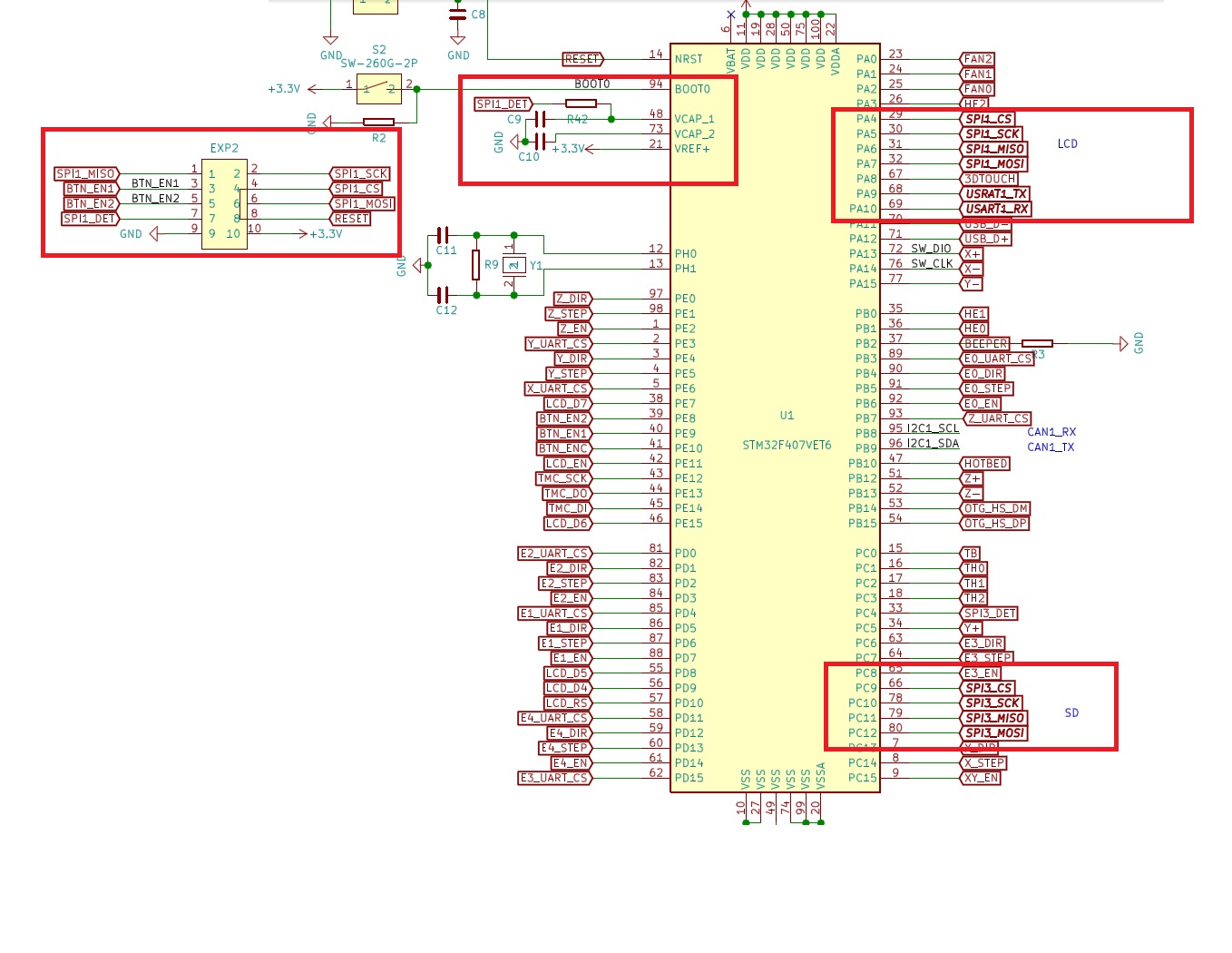The width and height of the screenshot is (1232, 953).
Task: Click the TMC_DO net label
Action: (x=567, y=494)
